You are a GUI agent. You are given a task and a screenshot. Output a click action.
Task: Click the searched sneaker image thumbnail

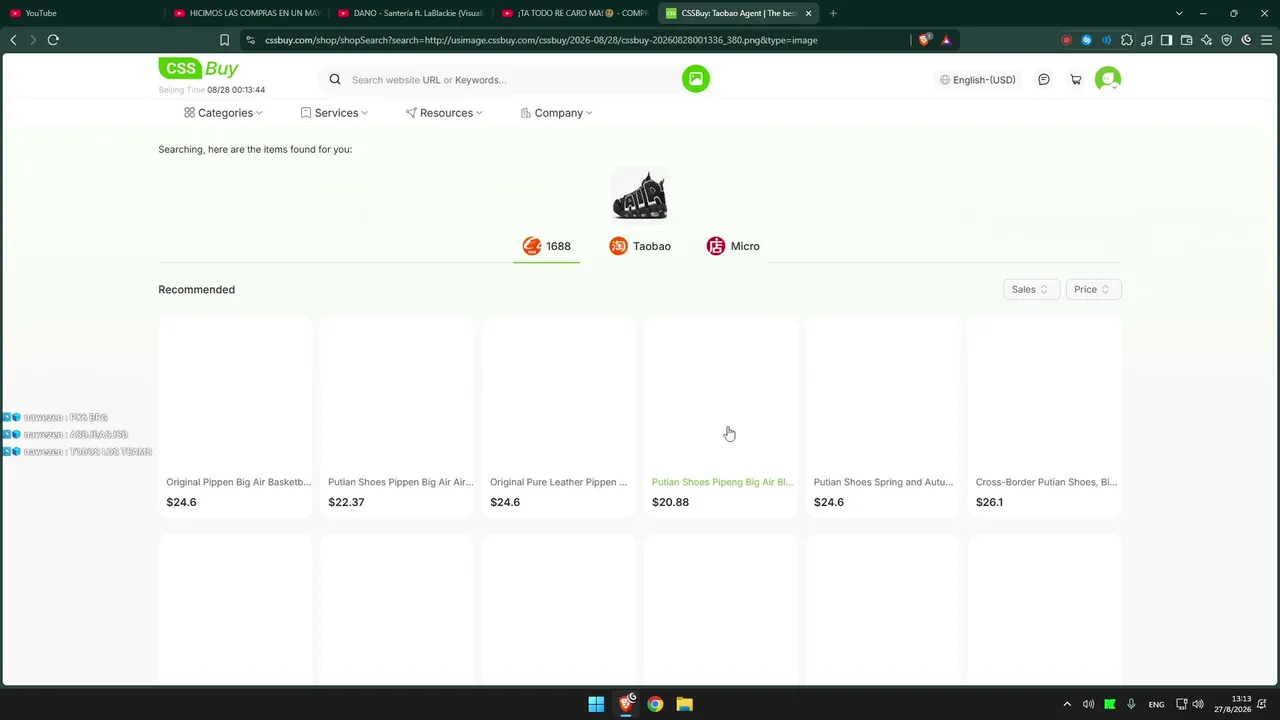pyautogui.click(x=640, y=194)
